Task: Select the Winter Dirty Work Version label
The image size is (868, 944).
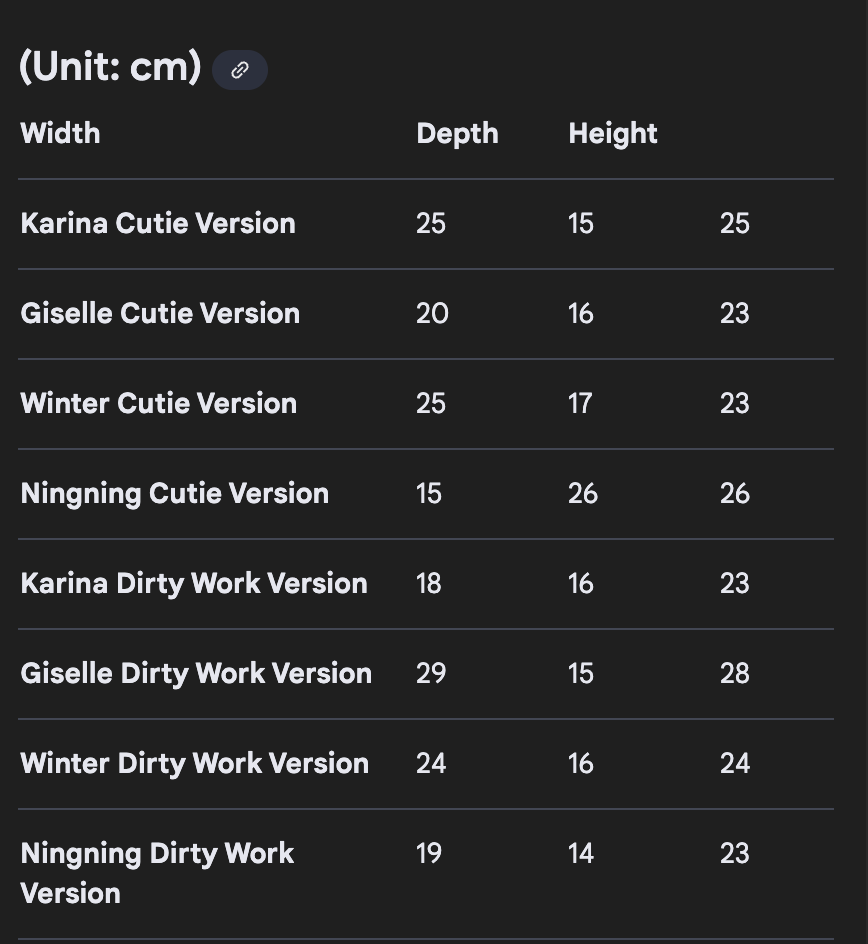Action: pyautogui.click(x=194, y=763)
